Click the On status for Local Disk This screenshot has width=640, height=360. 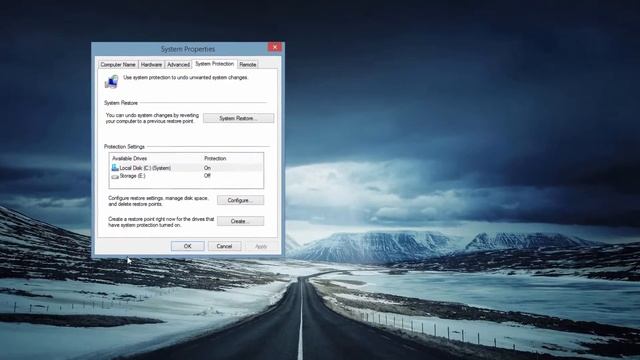coord(207,168)
